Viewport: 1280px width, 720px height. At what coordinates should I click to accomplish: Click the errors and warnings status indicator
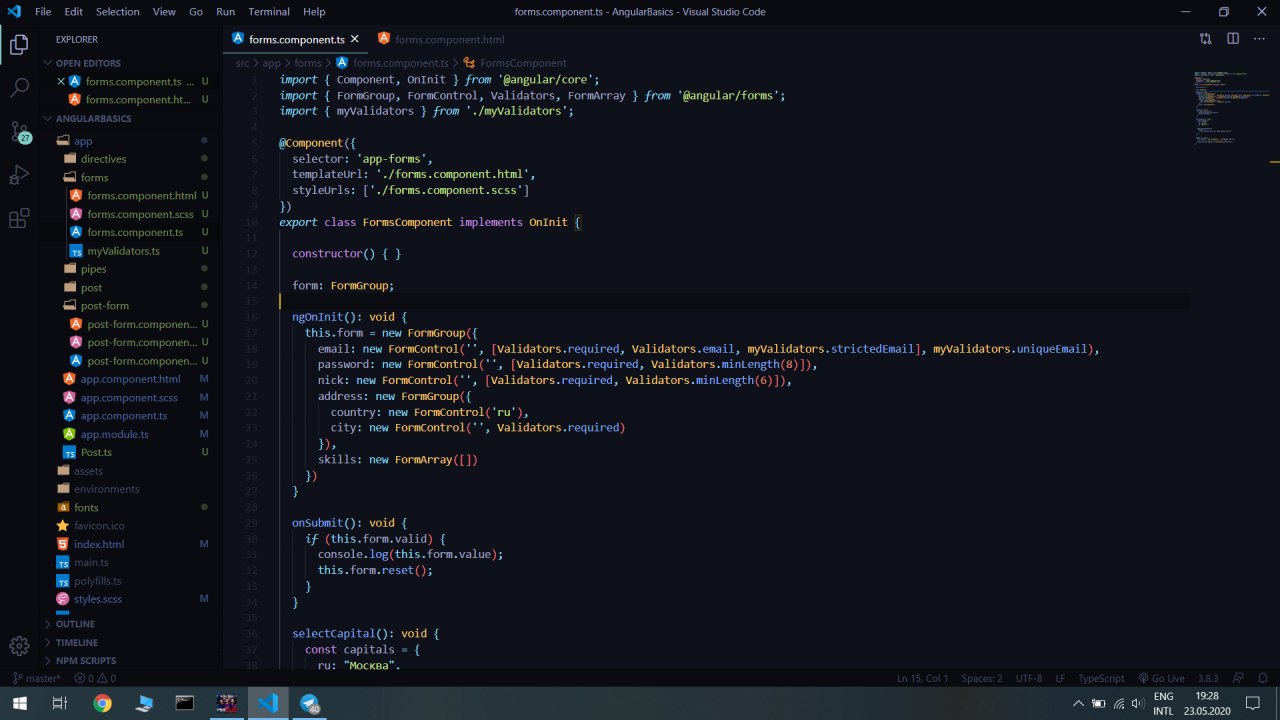95,678
